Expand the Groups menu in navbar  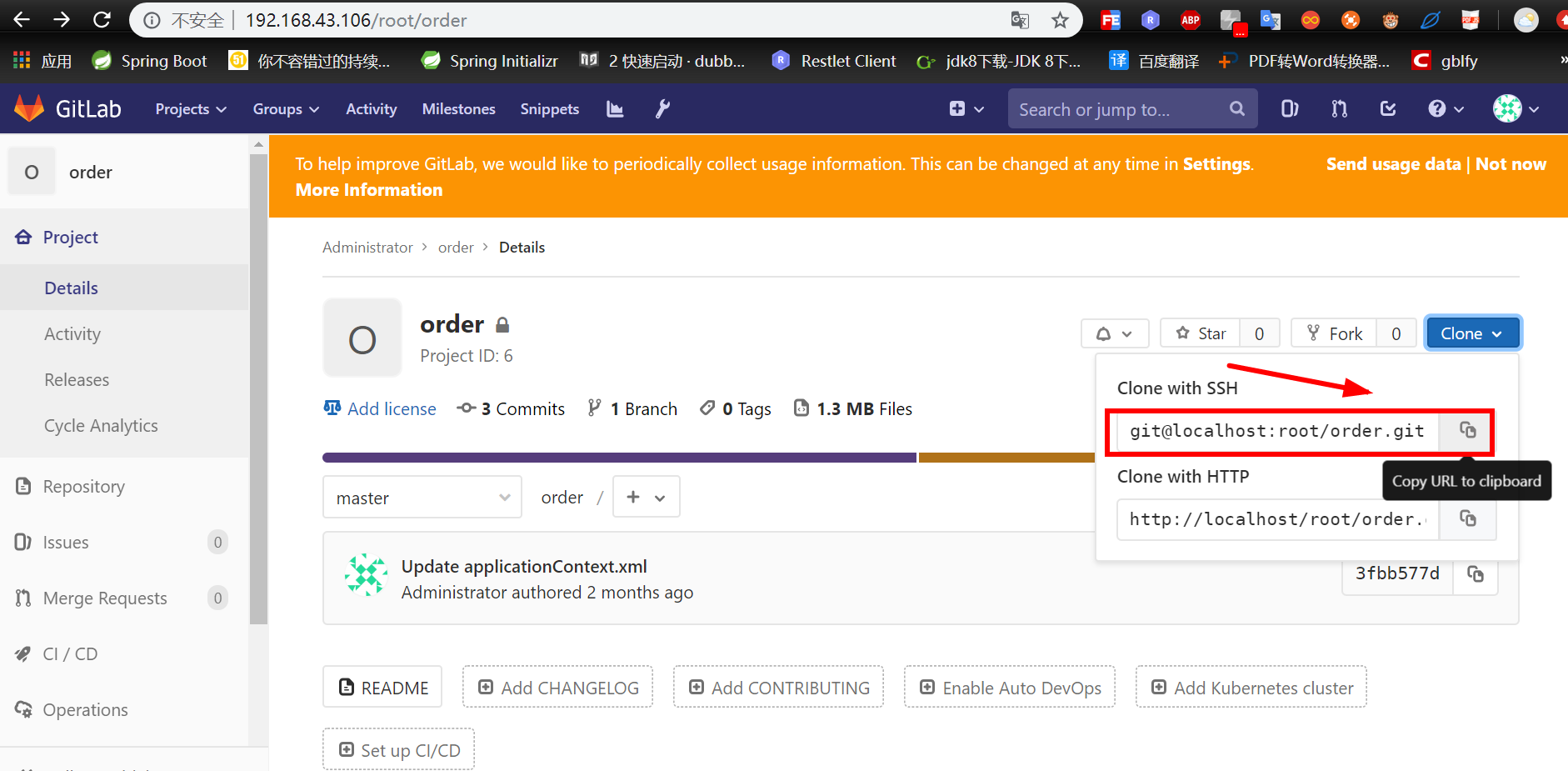coord(286,109)
